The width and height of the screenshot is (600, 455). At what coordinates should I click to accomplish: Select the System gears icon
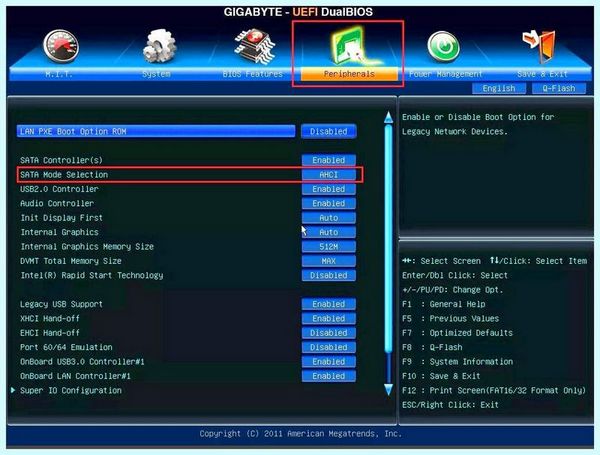click(159, 46)
